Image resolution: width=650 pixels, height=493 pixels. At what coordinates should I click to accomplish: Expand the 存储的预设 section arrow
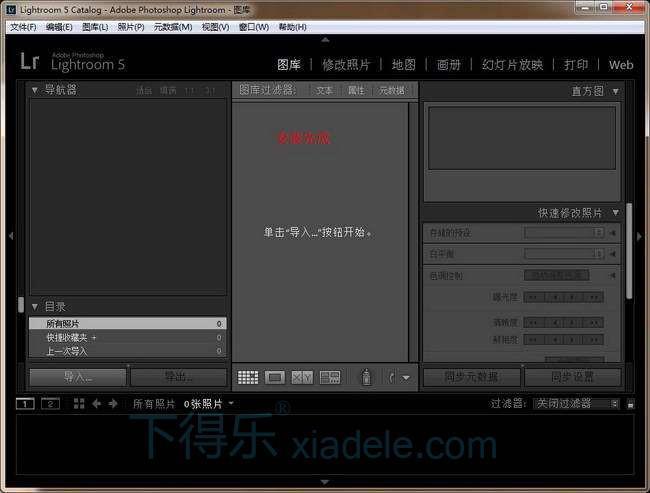(612, 233)
